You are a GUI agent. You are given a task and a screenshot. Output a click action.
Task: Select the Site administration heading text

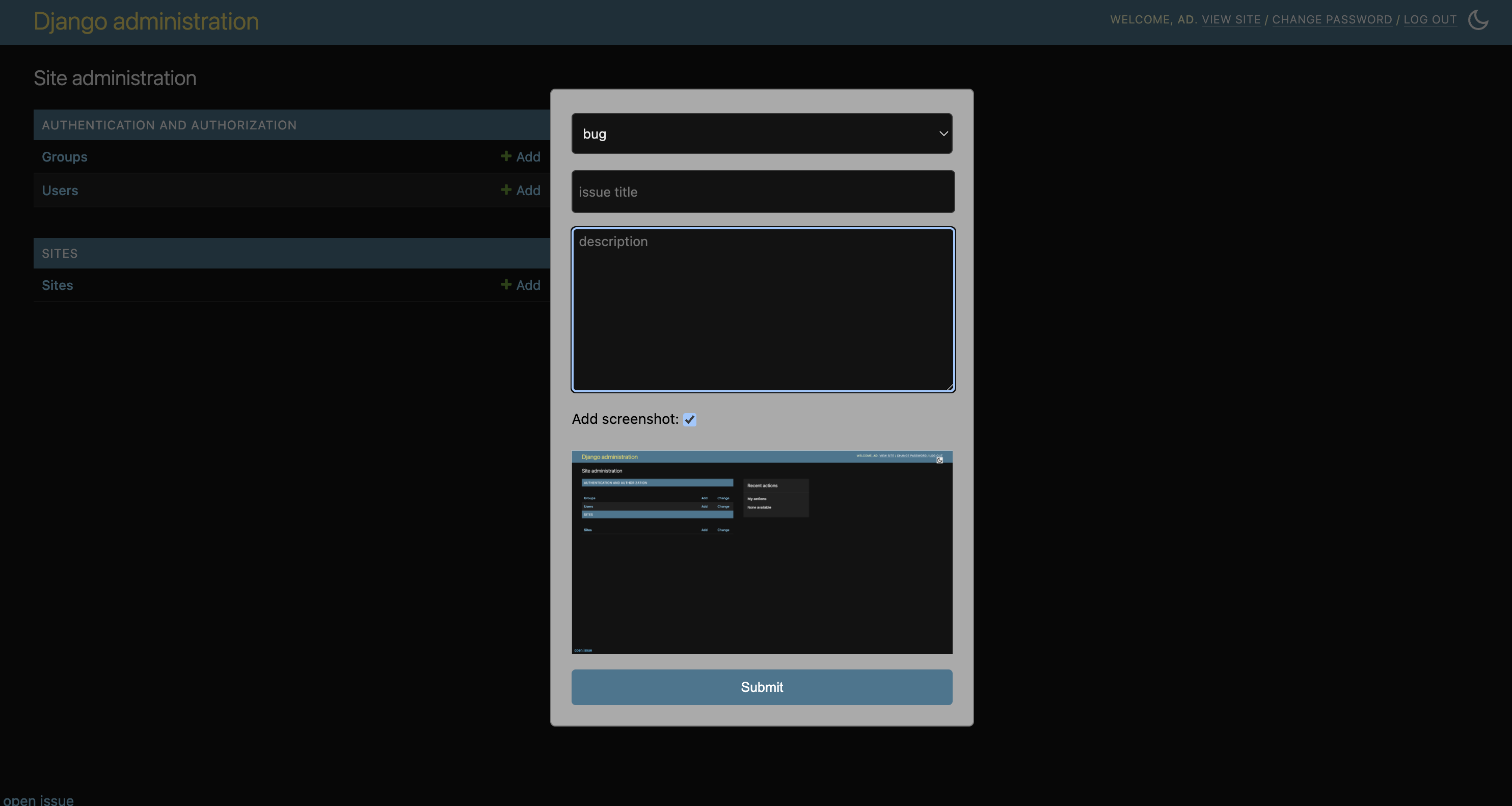click(x=115, y=78)
